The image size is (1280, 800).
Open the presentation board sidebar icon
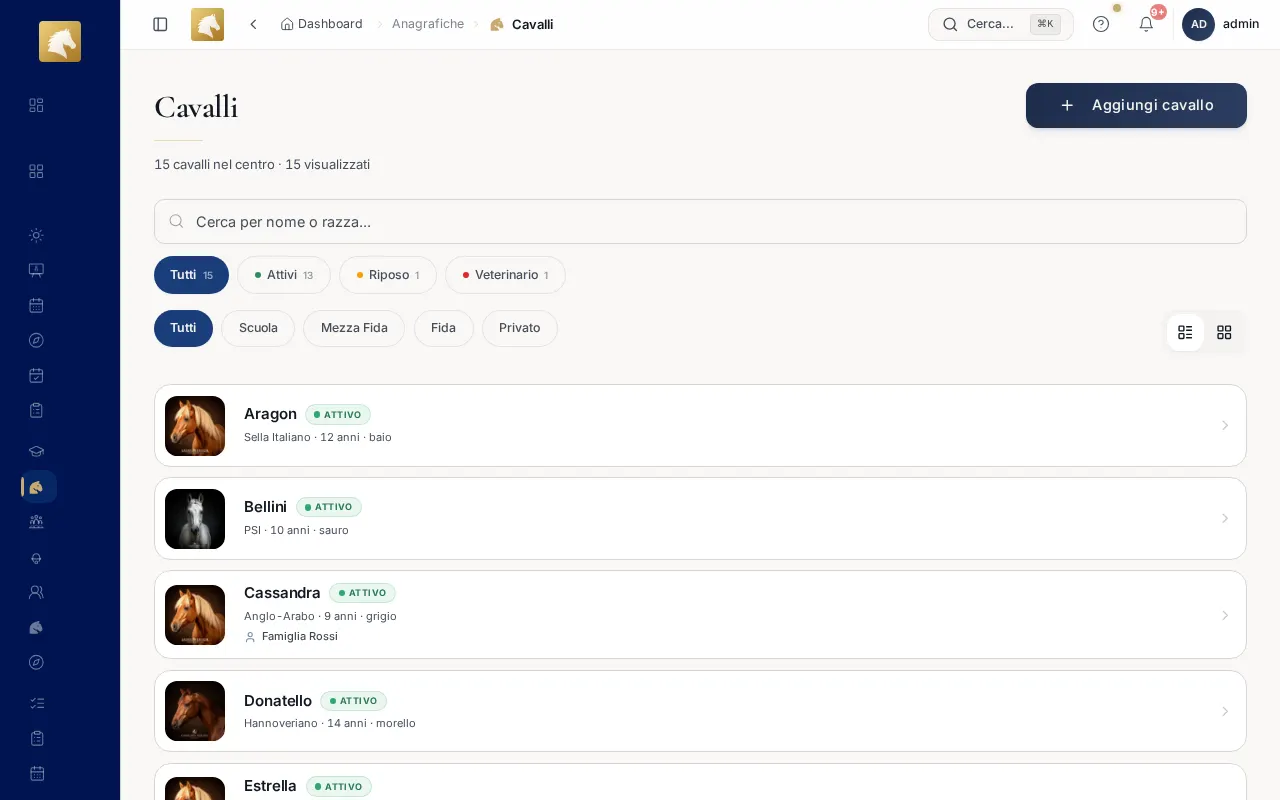click(x=36, y=270)
